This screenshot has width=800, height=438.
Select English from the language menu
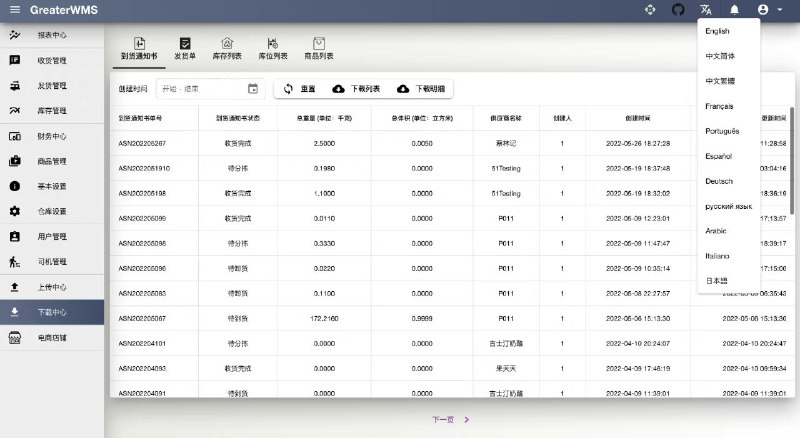pyautogui.click(x=717, y=31)
